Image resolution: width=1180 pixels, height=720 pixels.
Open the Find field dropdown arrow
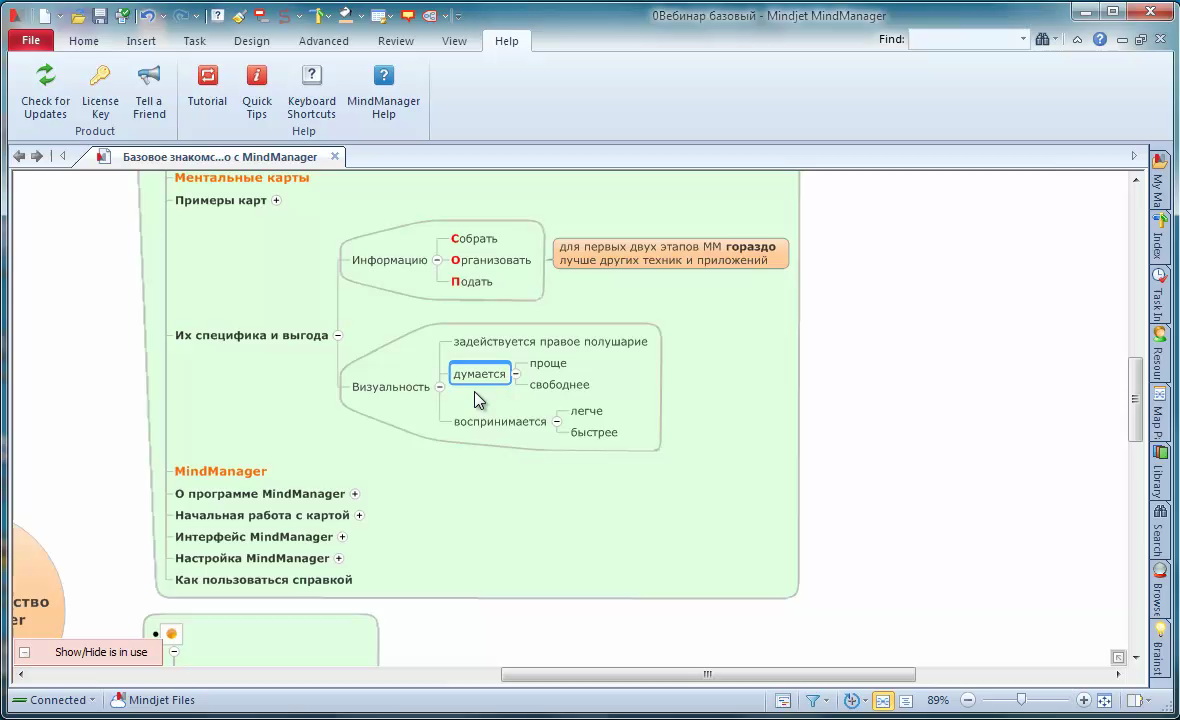(x=1023, y=39)
